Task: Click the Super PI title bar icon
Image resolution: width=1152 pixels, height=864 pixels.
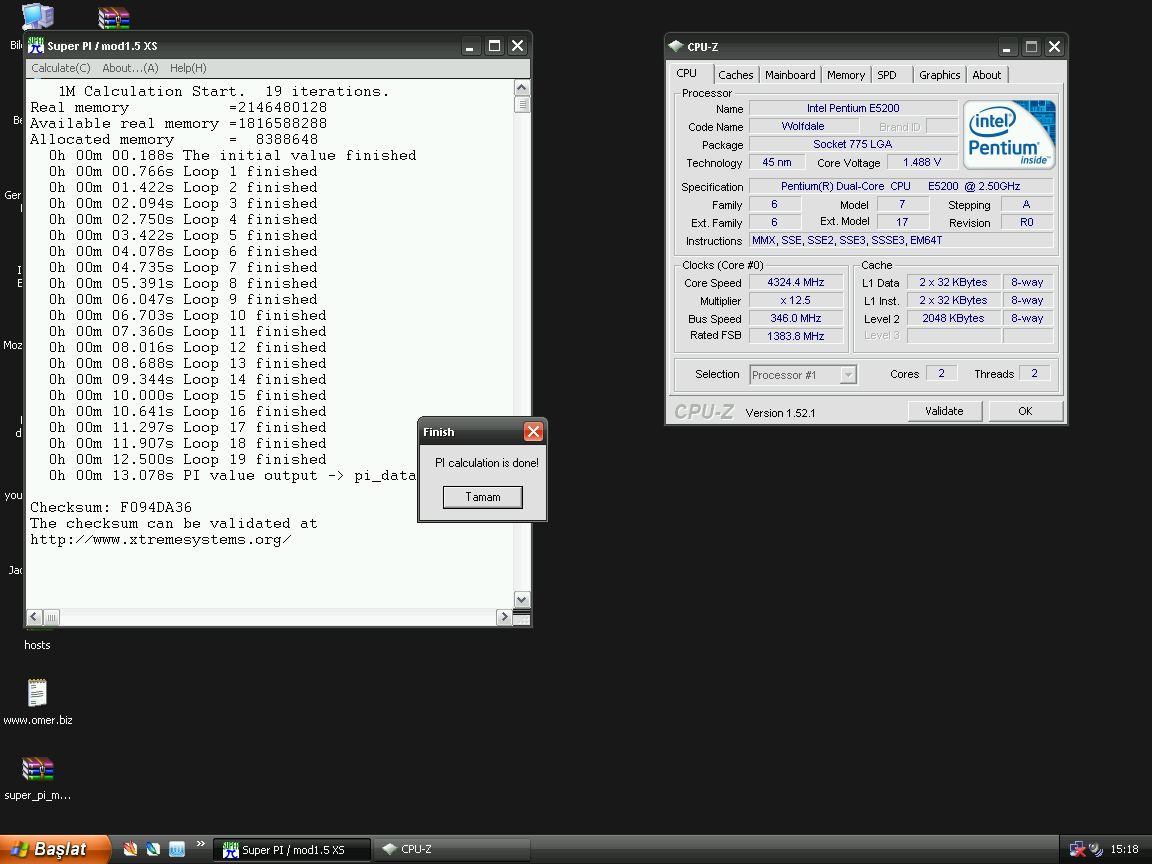Action: (x=36, y=46)
